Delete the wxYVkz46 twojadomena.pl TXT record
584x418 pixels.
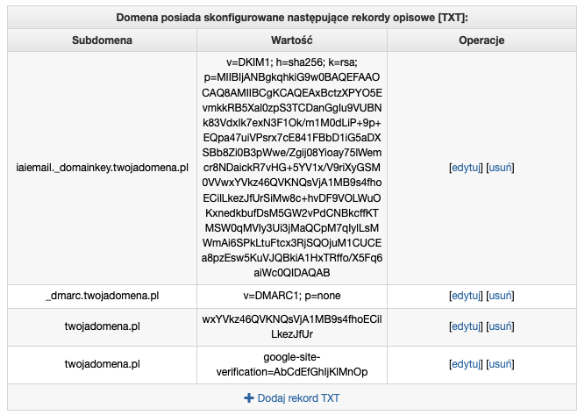pyautogui.click(x=500, y=327)
